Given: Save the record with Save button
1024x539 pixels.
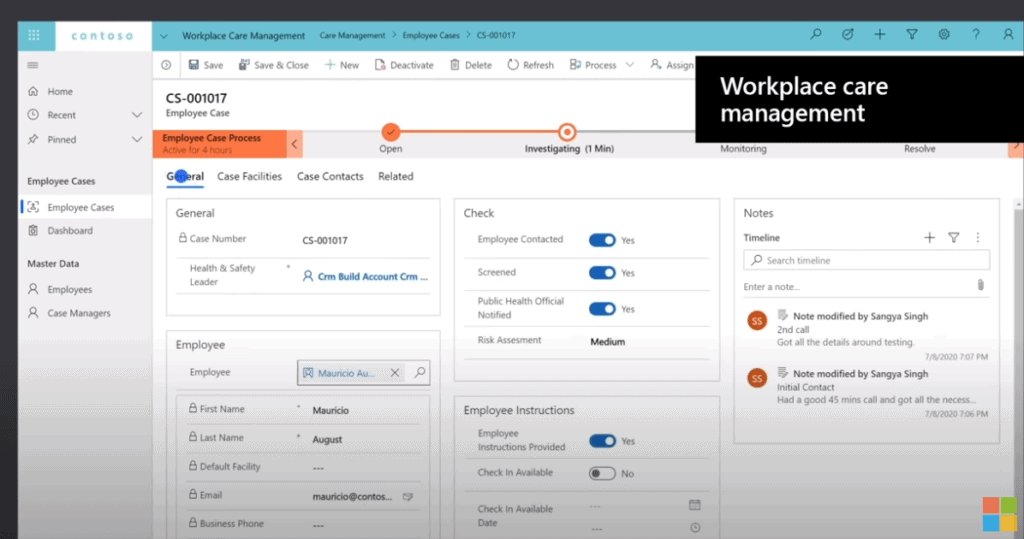Looking at the screenshot, I should click(x=206, y=65).
